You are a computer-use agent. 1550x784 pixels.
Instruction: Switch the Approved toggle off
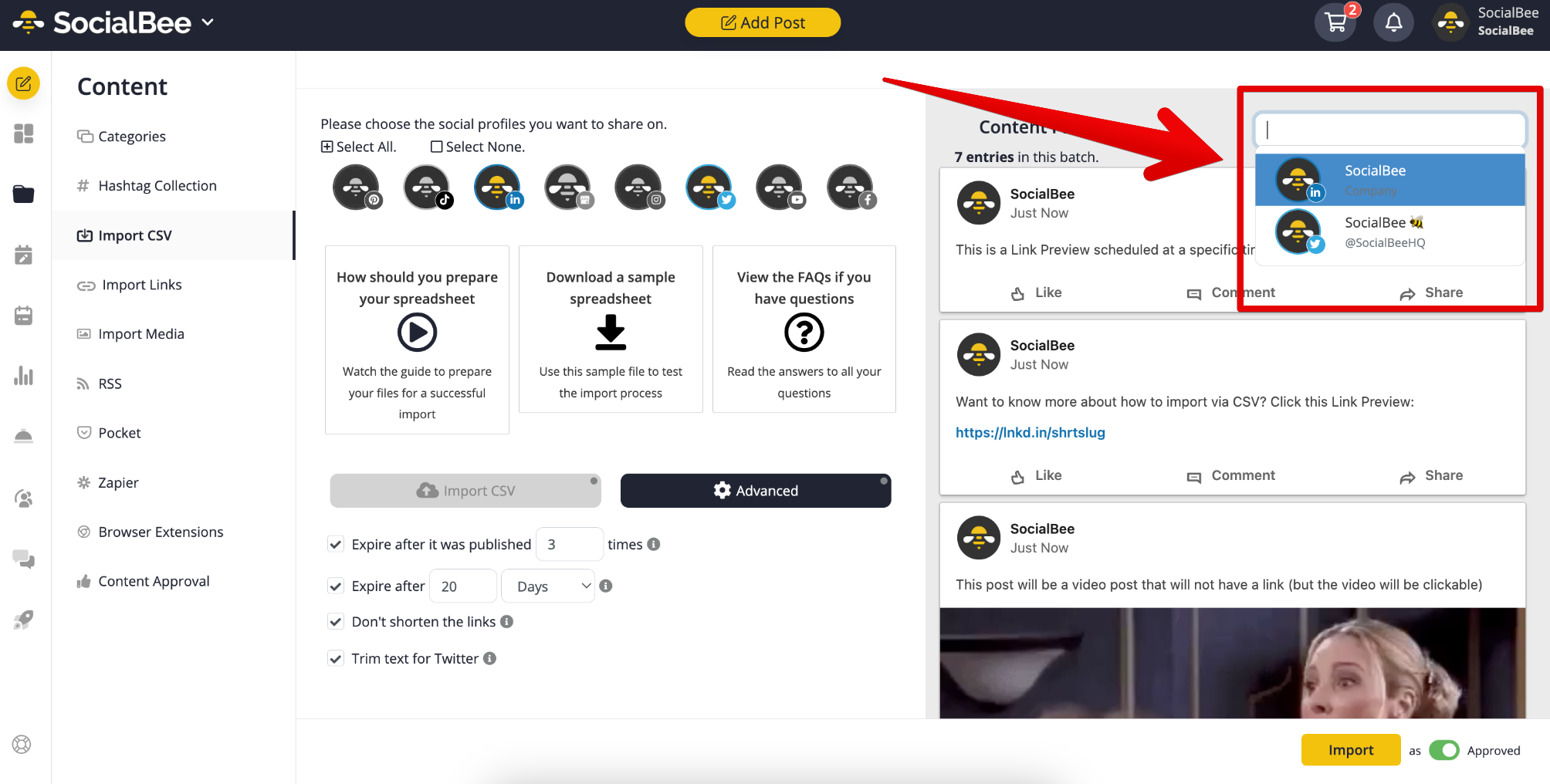(1443, 750)
